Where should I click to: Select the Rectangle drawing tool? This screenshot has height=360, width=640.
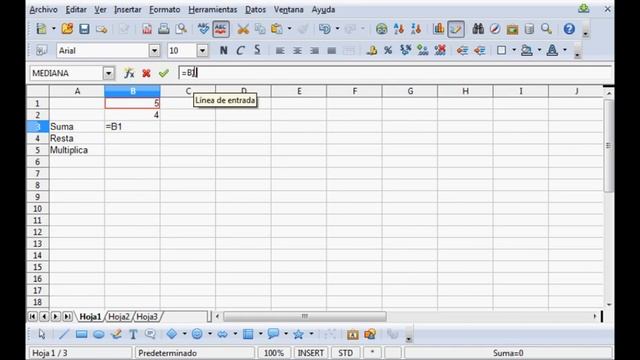[81, 334]
